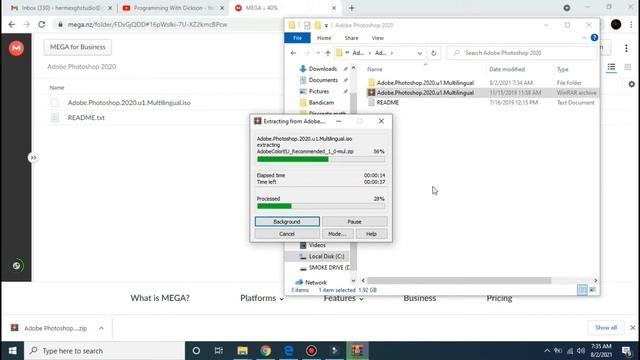This screenshot has height=360, width=640.
Task: Open the Explorer address path dropdown
Action: [420, 53]
